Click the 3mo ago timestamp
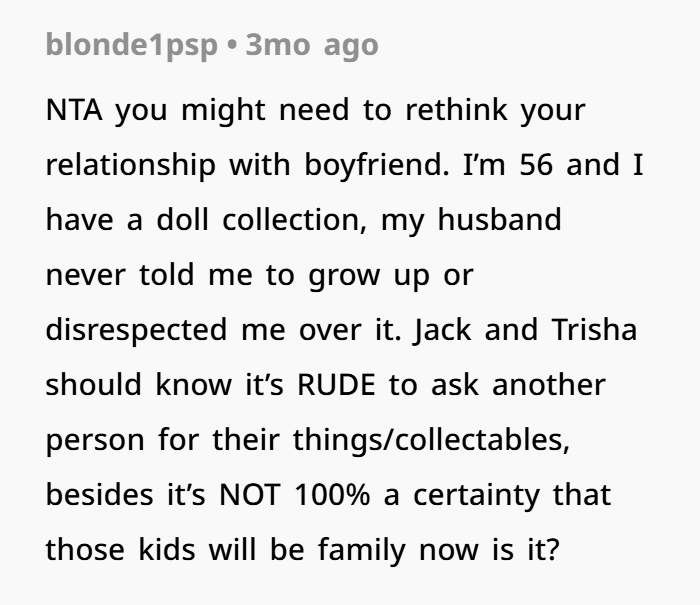The image size is (700, 605). [312, 46]
